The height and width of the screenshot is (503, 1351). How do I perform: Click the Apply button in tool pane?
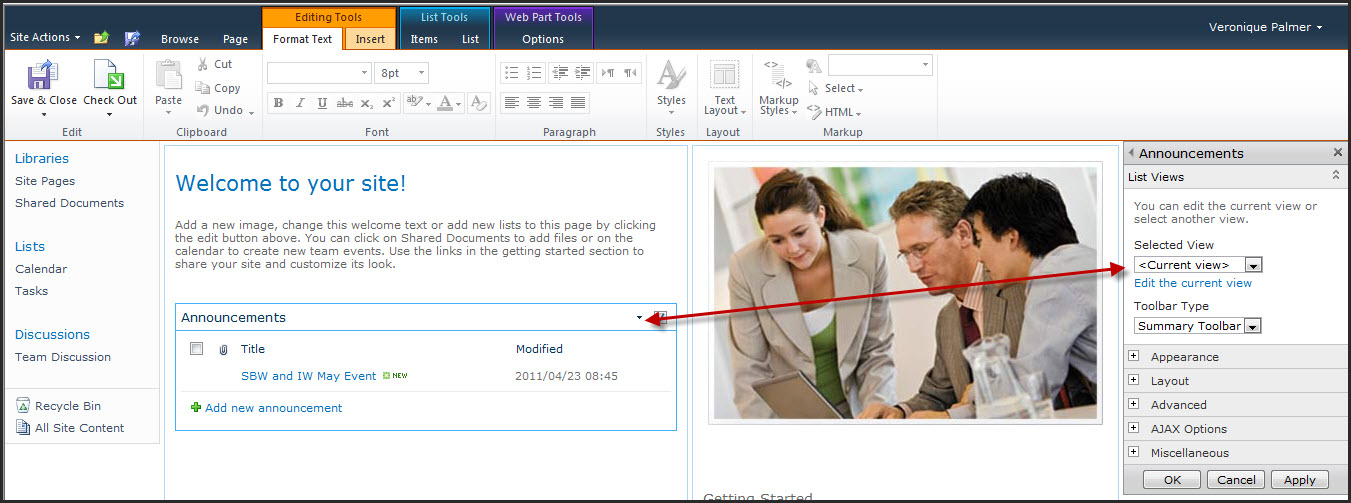pos(1300,480)
